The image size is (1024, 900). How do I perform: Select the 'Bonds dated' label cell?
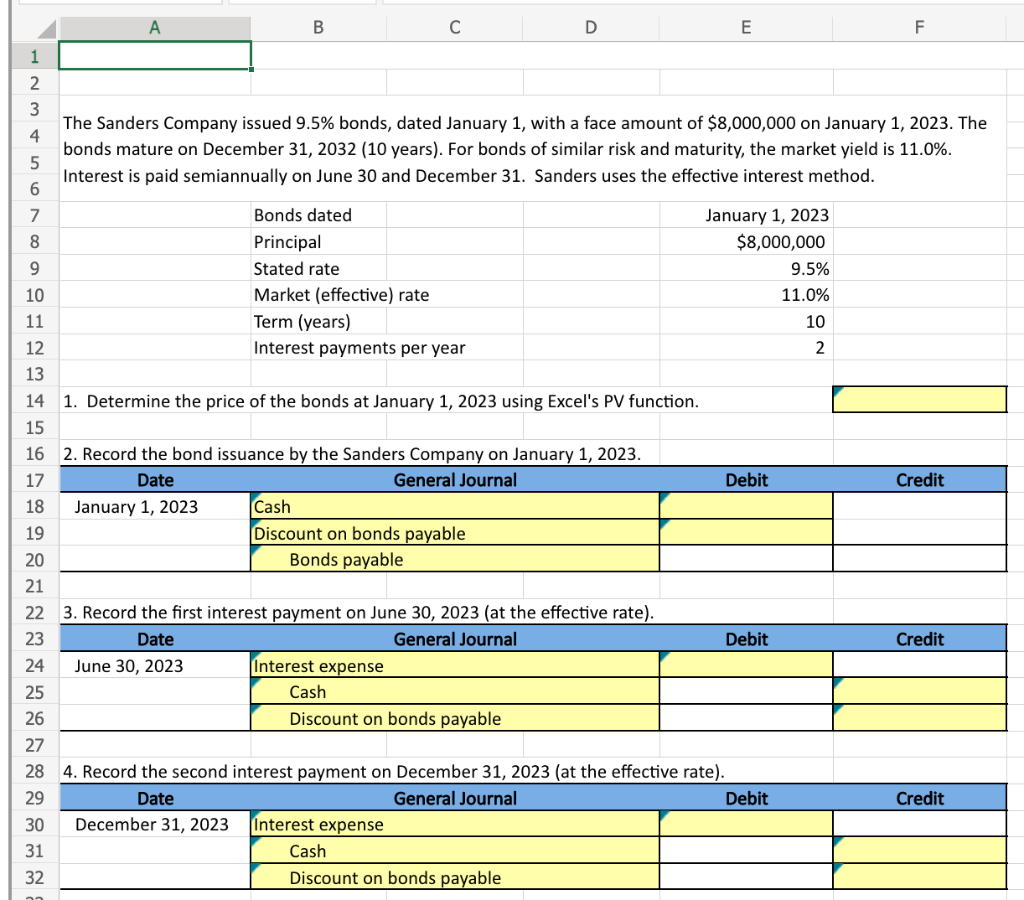319,215
